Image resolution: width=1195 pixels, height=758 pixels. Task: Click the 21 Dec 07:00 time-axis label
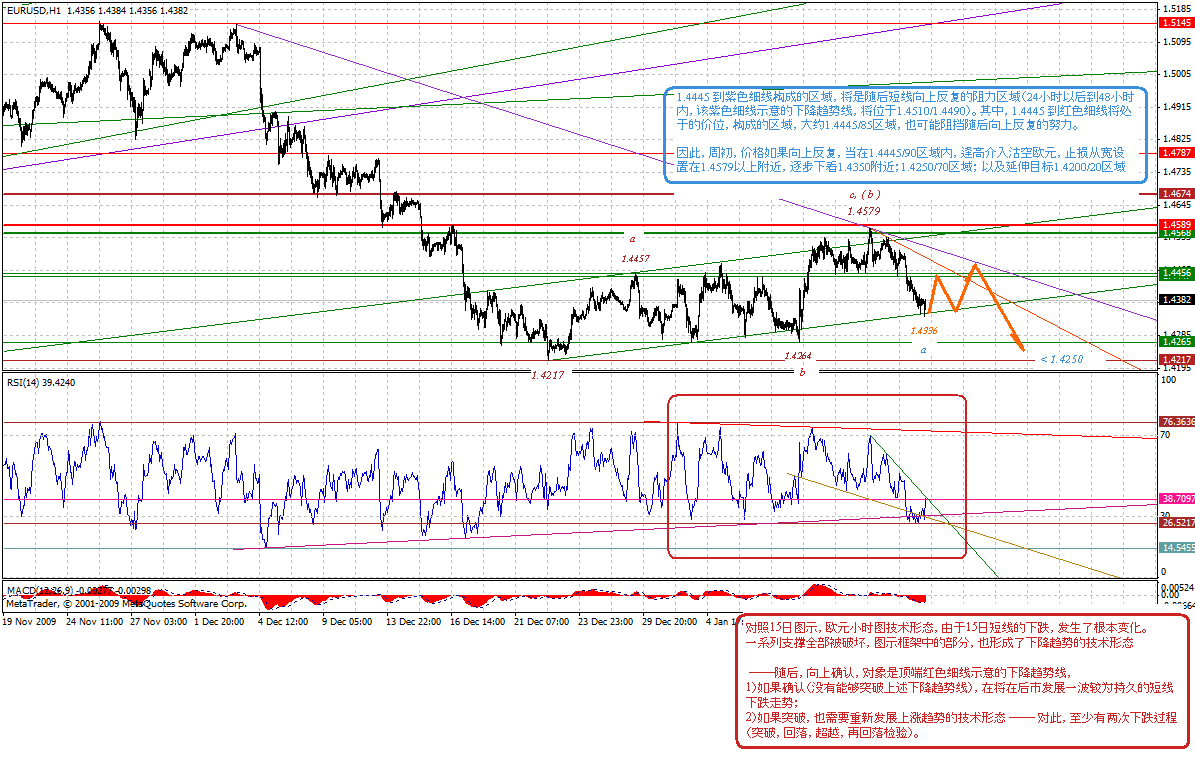point(541,622)
